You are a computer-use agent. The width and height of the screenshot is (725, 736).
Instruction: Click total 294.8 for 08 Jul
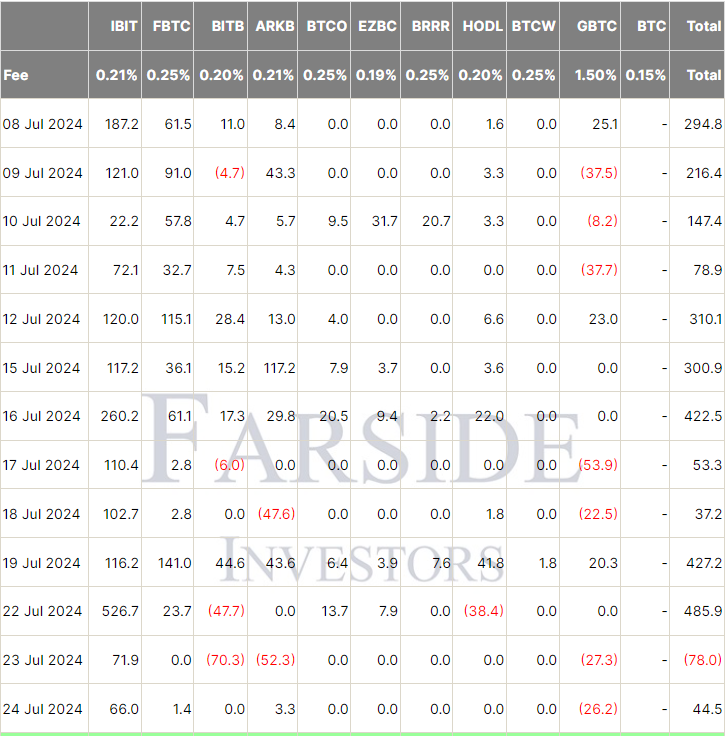point(703,124)
